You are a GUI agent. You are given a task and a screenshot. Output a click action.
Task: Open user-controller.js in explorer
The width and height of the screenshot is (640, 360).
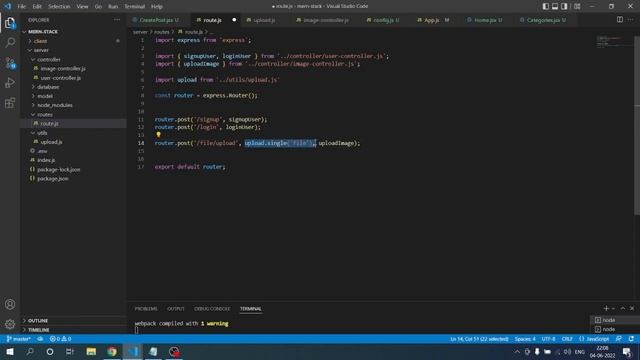pos(60,78)
